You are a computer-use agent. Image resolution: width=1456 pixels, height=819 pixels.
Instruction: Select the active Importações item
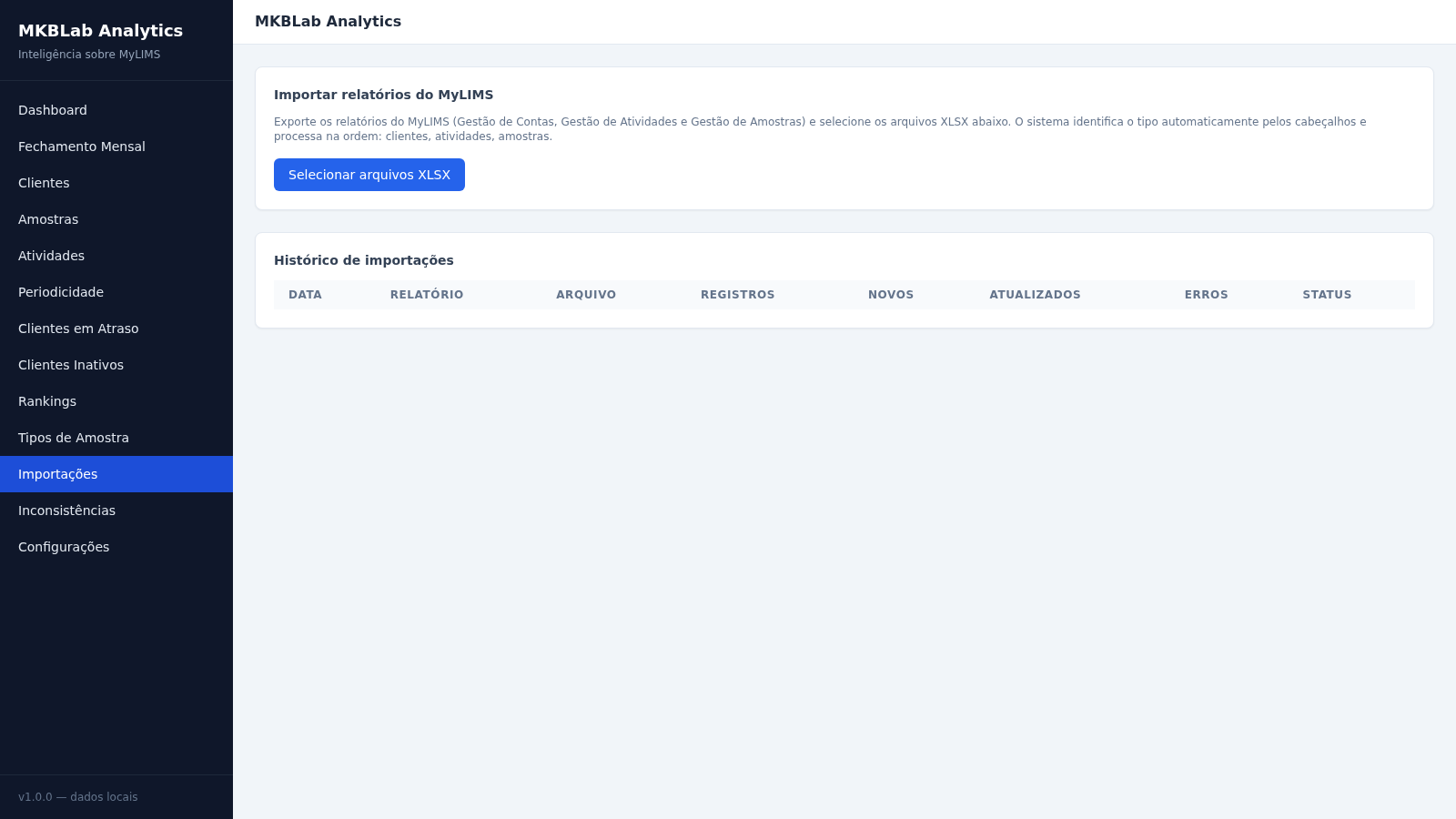(116, 474)
